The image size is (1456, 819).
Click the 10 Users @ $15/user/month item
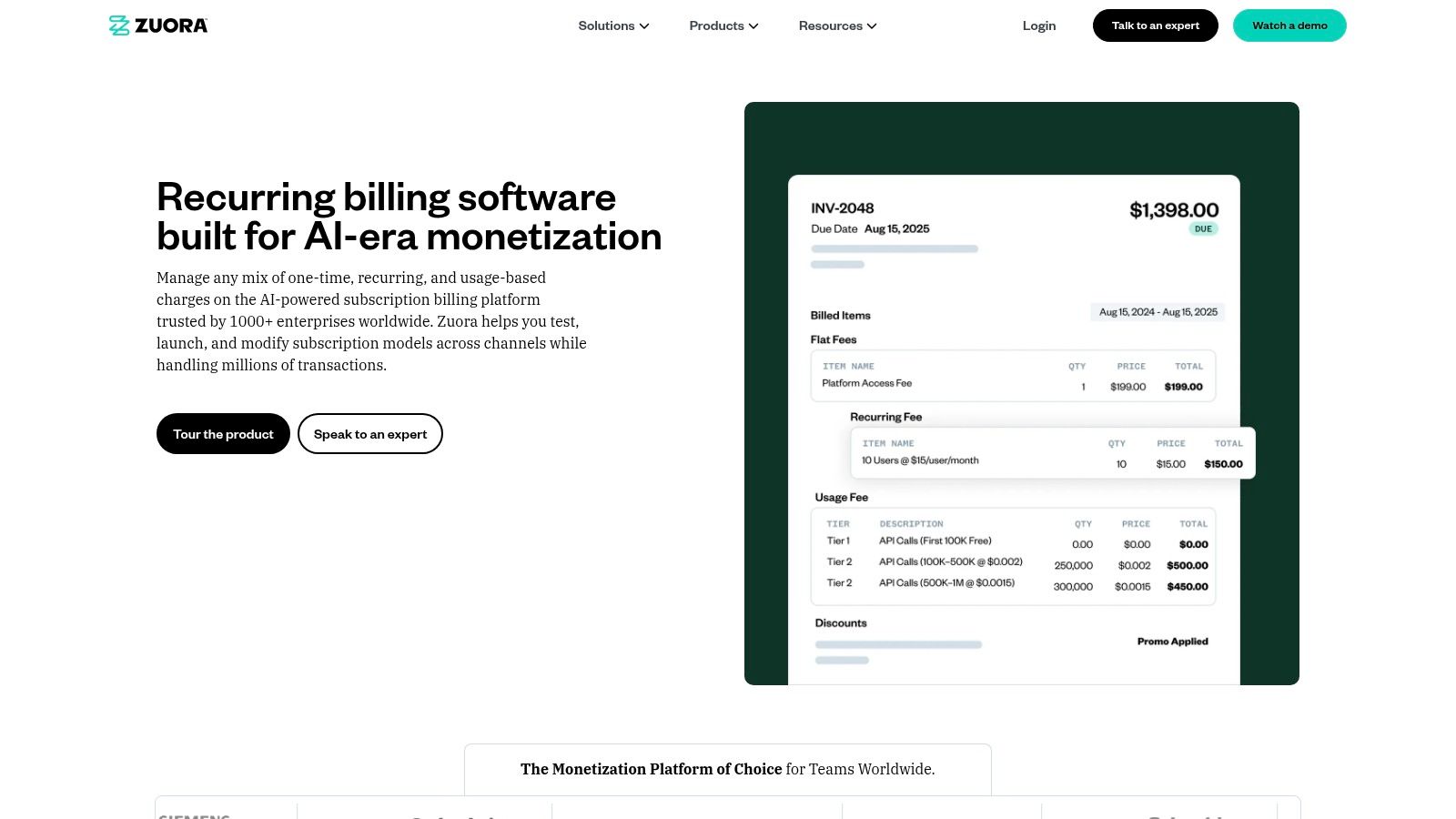point(920,460)
